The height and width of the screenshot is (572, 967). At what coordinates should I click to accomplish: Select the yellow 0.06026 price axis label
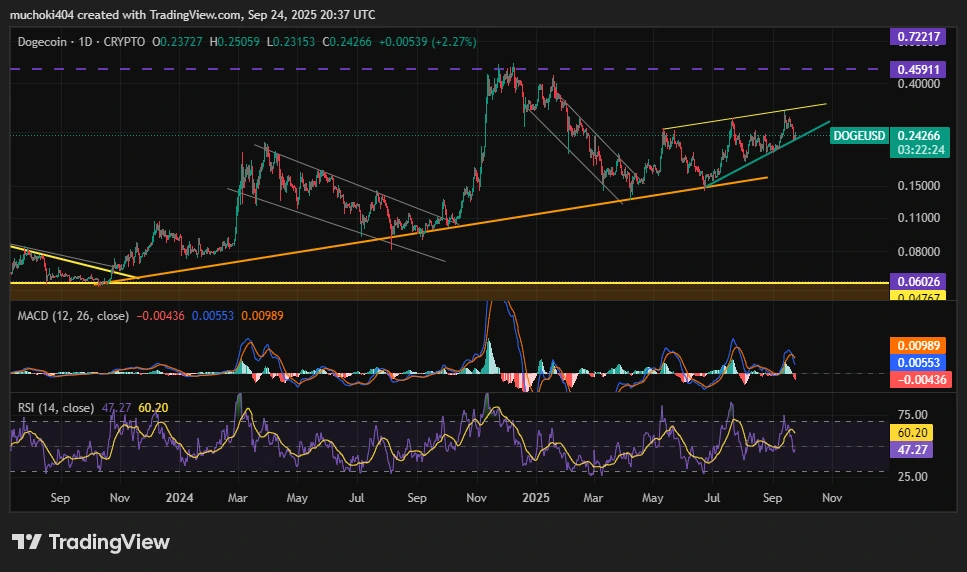coord(917,283)
